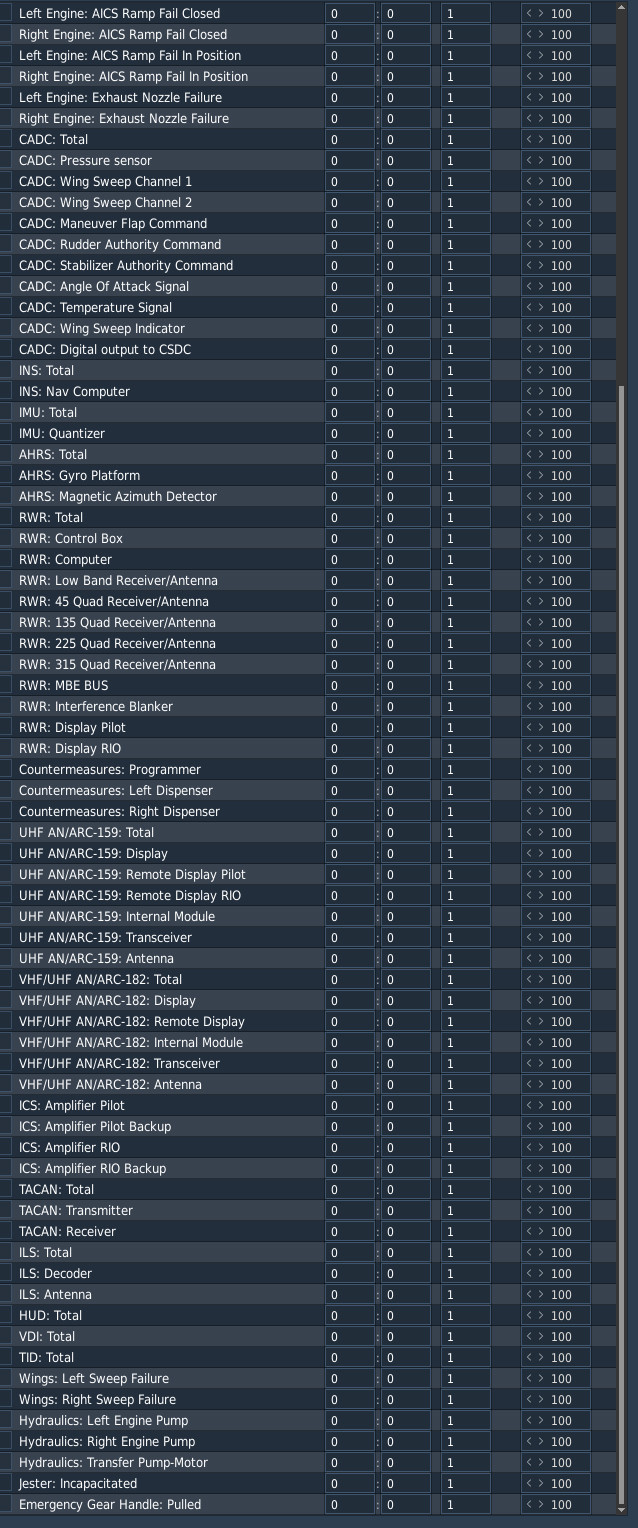Check the HUD: Total failure box
The height and width of the screenshot is (1528, 638).
[x=5, y=1315]
